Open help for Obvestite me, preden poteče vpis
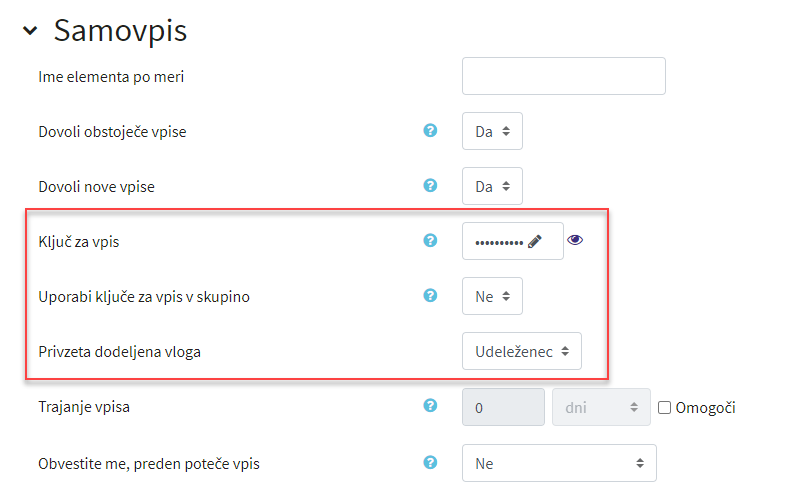 pos(430,462)
